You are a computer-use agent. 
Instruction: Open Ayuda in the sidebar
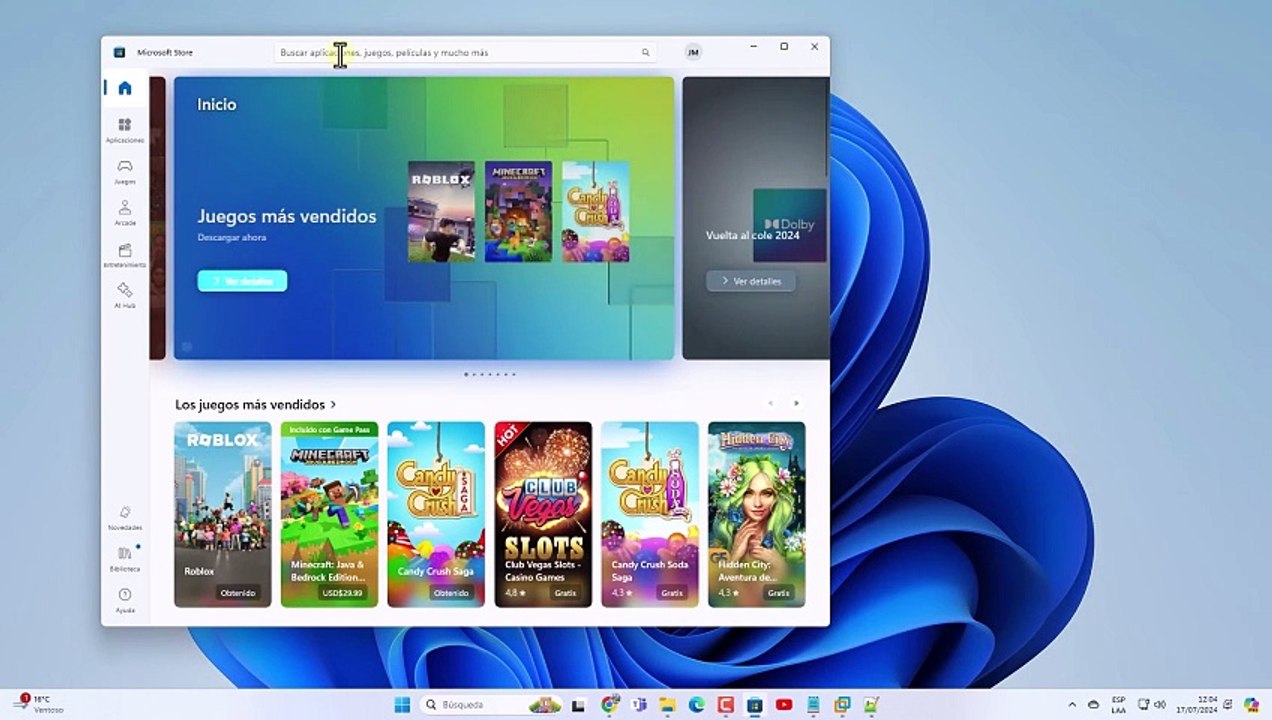click(x=125, y=599)
